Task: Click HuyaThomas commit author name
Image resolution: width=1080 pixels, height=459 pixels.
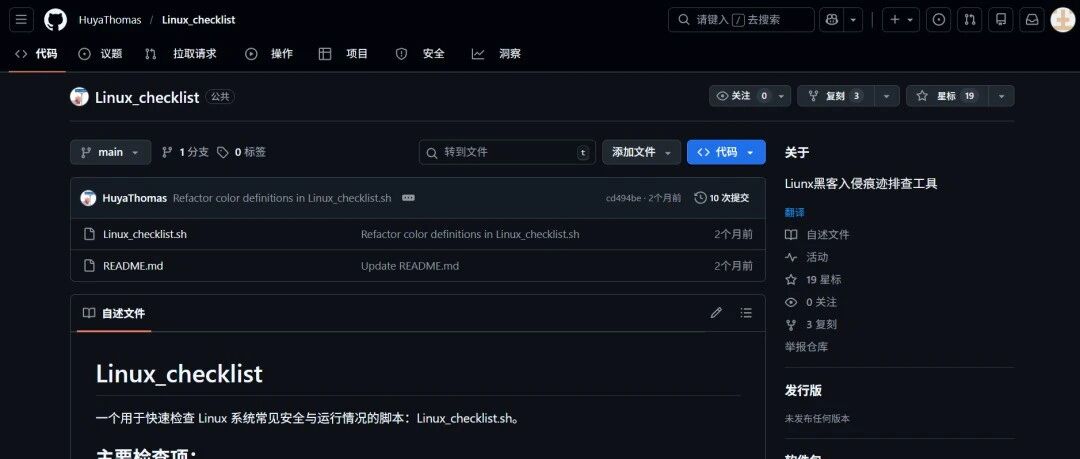Action: tap(135, 198)
